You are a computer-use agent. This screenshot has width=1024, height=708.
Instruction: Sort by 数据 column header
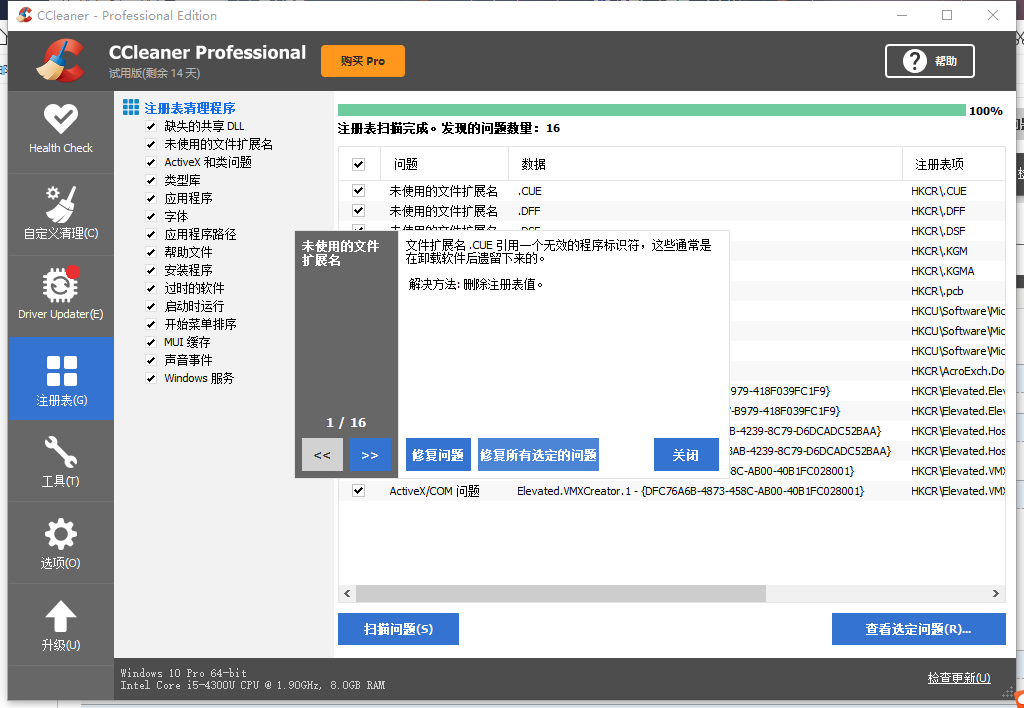tap(705, 164)
